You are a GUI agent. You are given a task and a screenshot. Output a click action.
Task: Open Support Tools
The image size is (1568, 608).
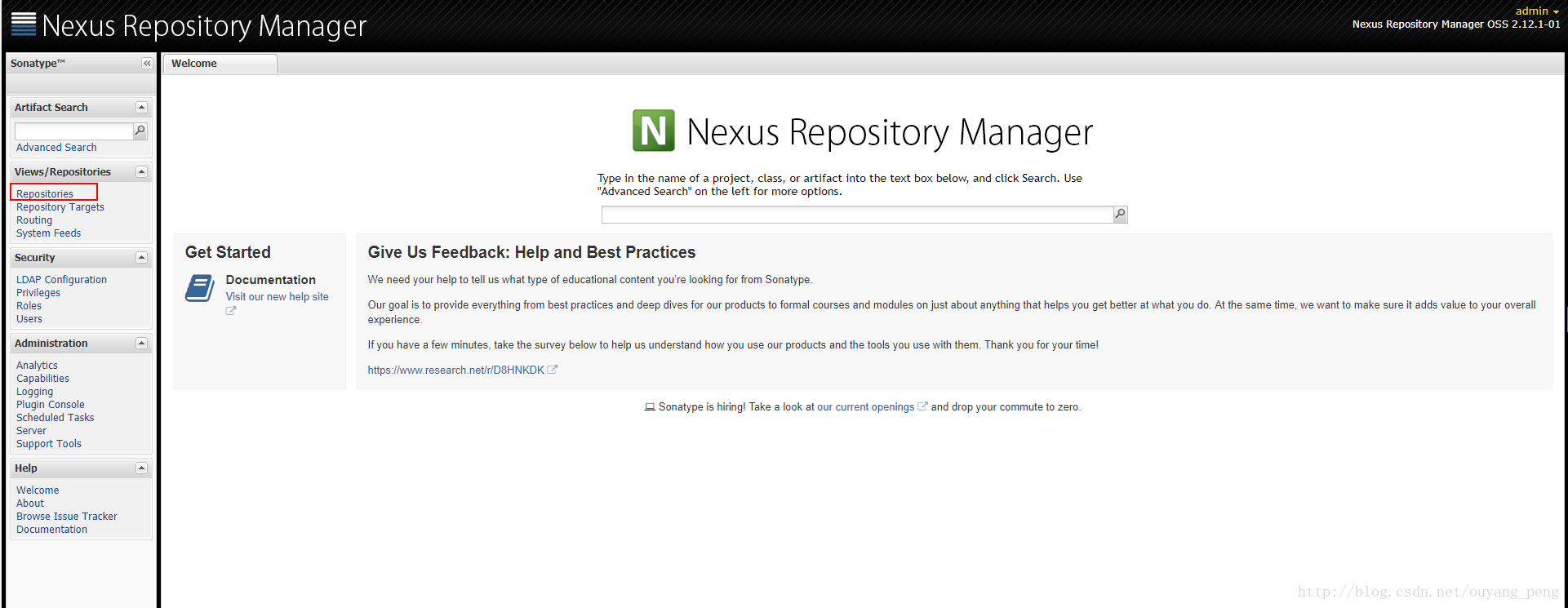tap(49, 444)
